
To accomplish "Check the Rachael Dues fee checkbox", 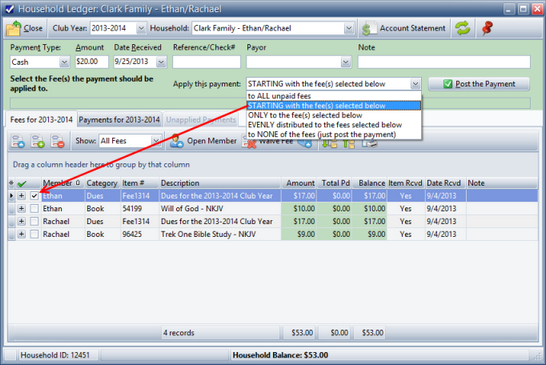I will click(x=34, y=222).
